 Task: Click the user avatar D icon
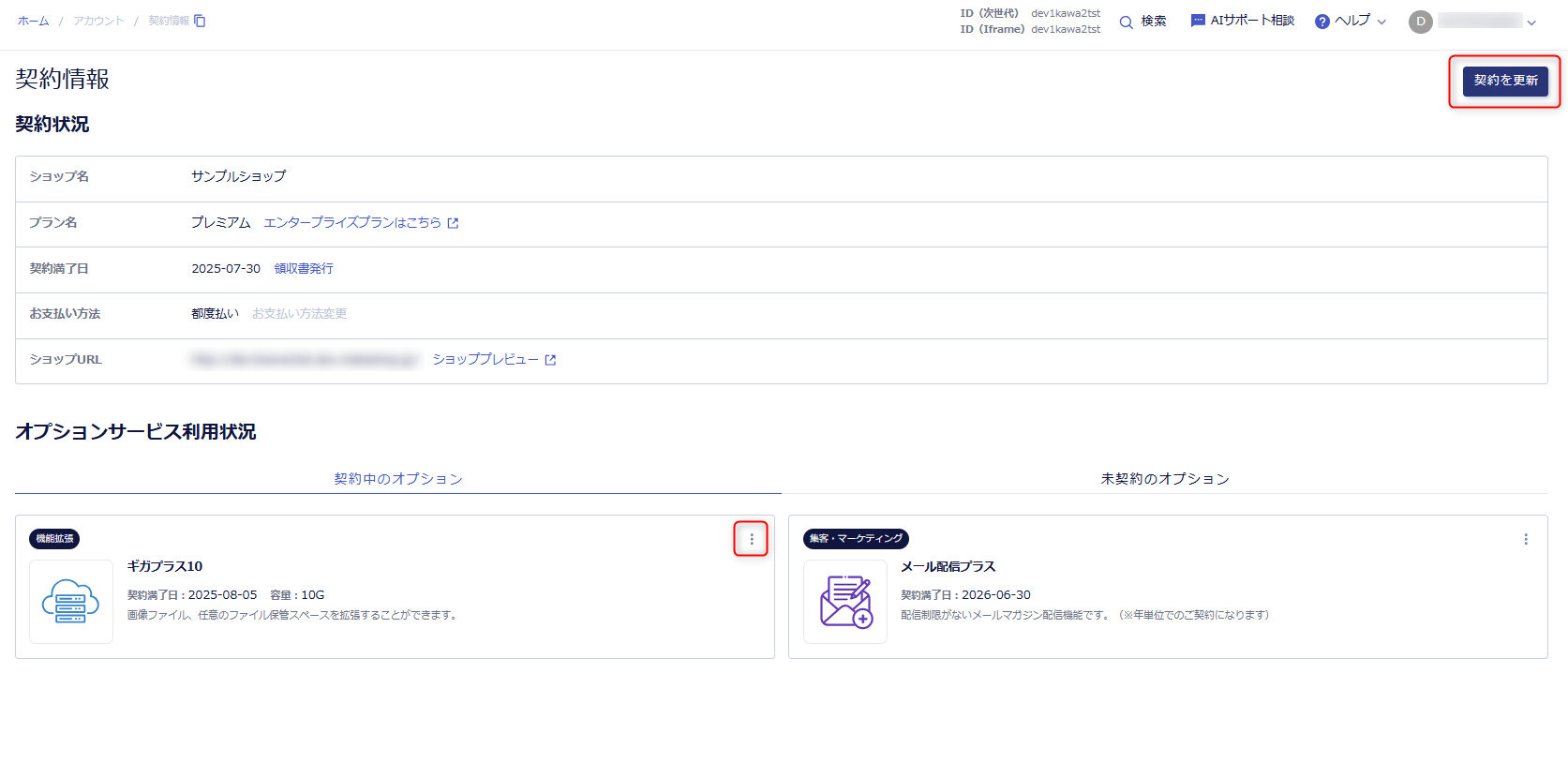tap(1420, 22)
